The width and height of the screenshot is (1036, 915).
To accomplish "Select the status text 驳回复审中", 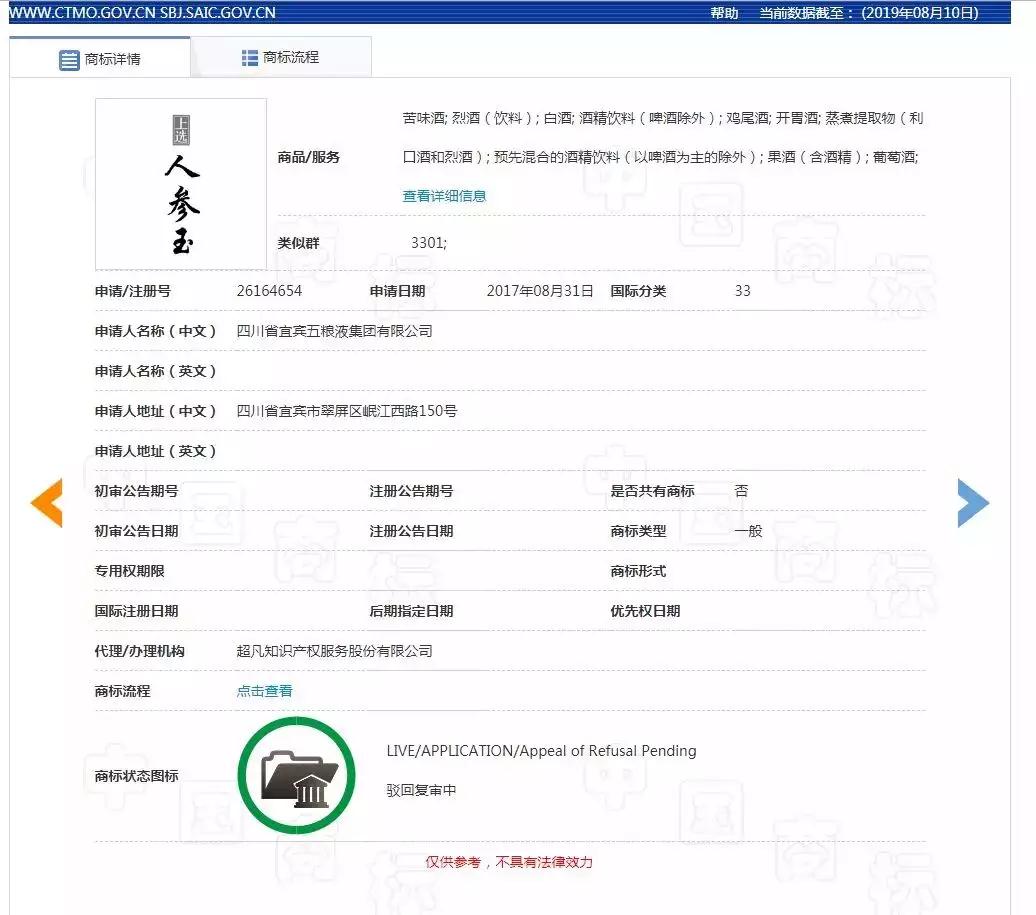I will (422, 790).
